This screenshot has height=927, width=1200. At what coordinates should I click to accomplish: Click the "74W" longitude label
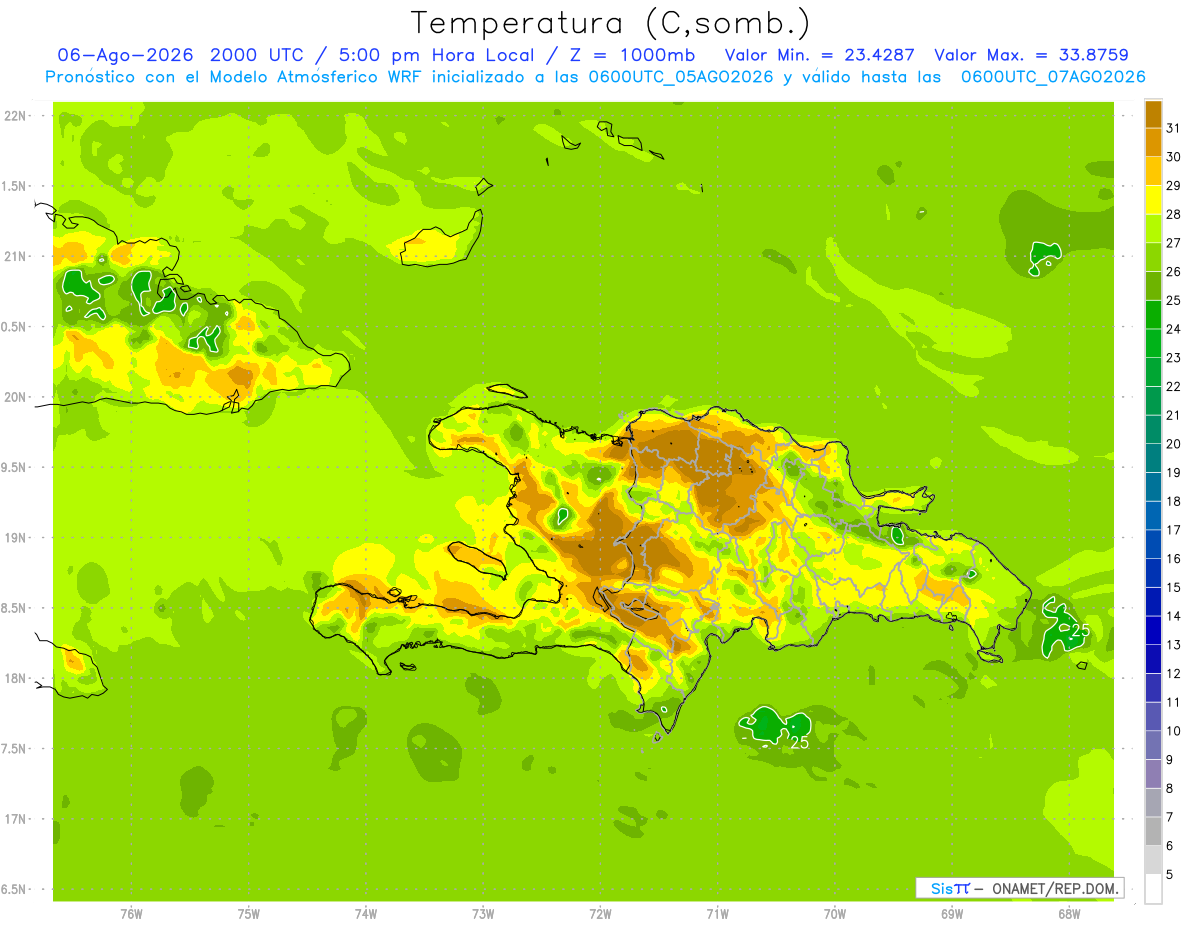[366, 914]
